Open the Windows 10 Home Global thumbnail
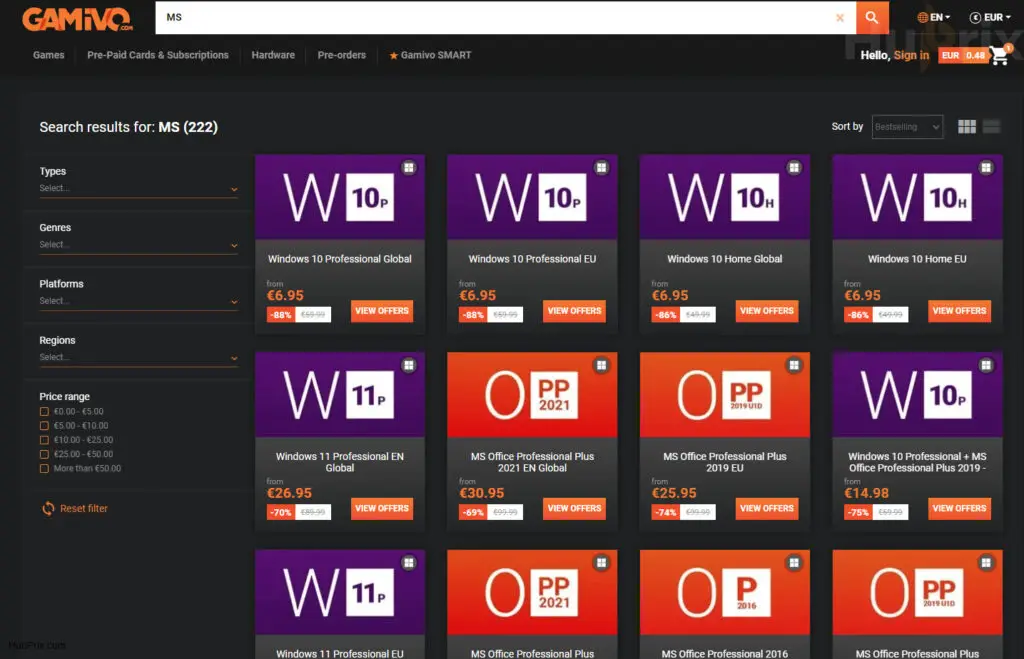 point(725,197)
